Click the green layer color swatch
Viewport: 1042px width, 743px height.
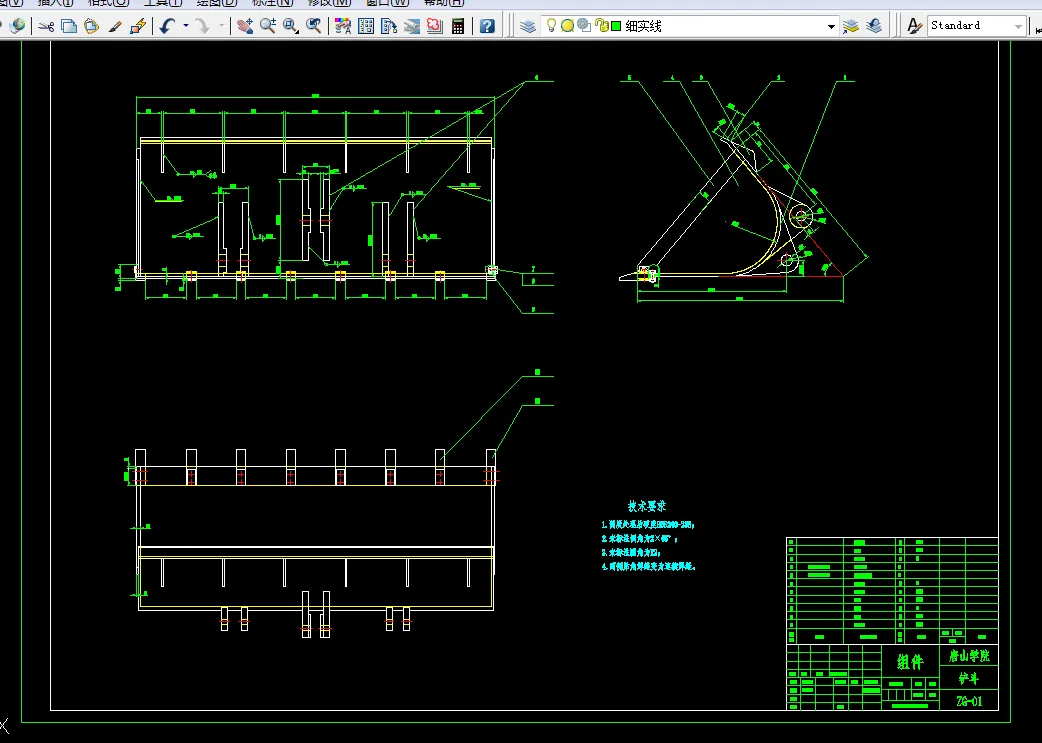click(x=616, y=26)
